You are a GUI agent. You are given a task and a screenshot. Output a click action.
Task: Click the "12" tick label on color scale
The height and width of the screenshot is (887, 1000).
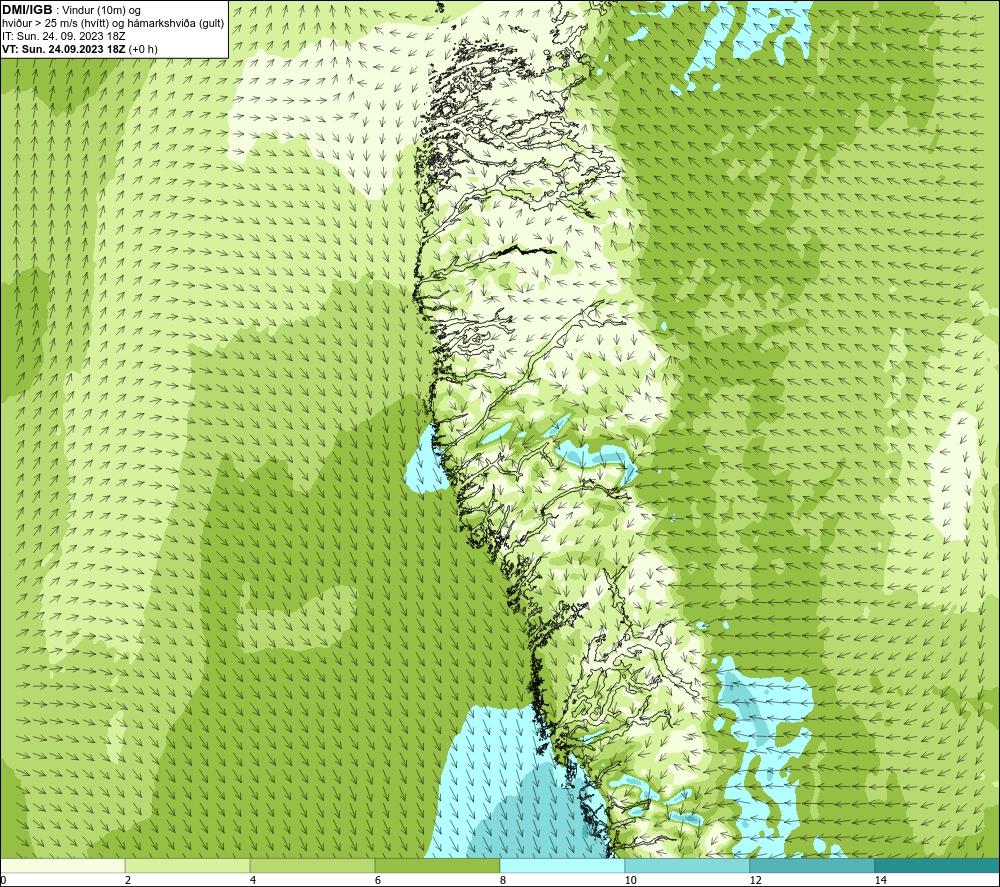point(755,880)
